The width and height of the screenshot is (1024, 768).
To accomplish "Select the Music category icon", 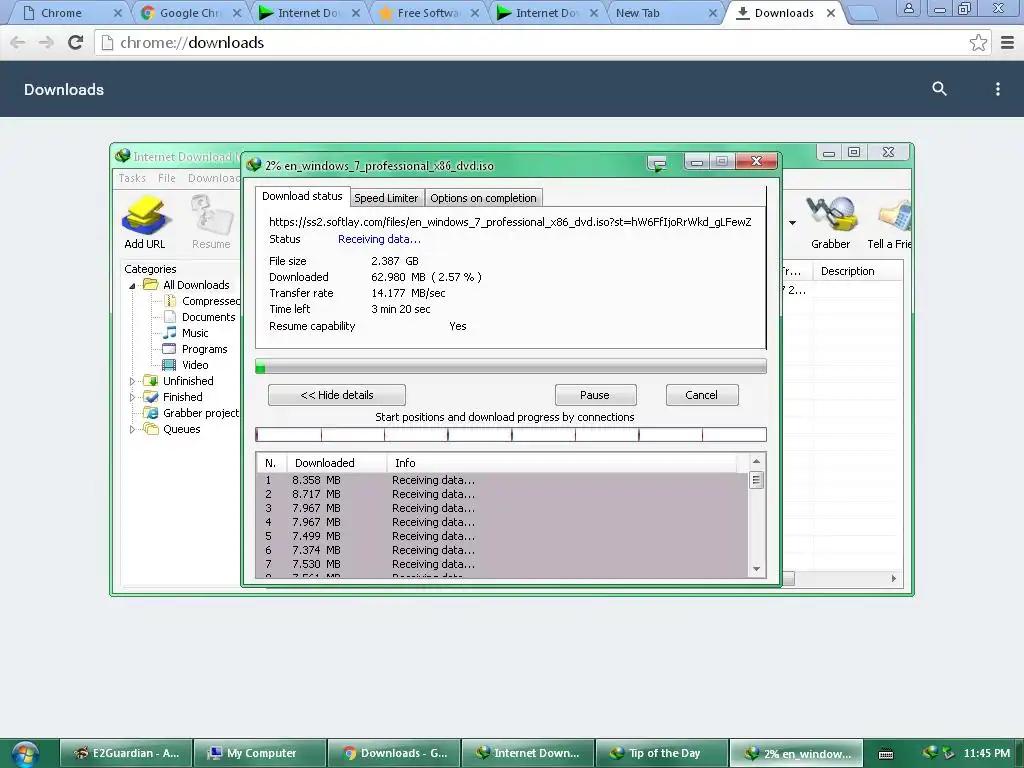I will 170,332.
